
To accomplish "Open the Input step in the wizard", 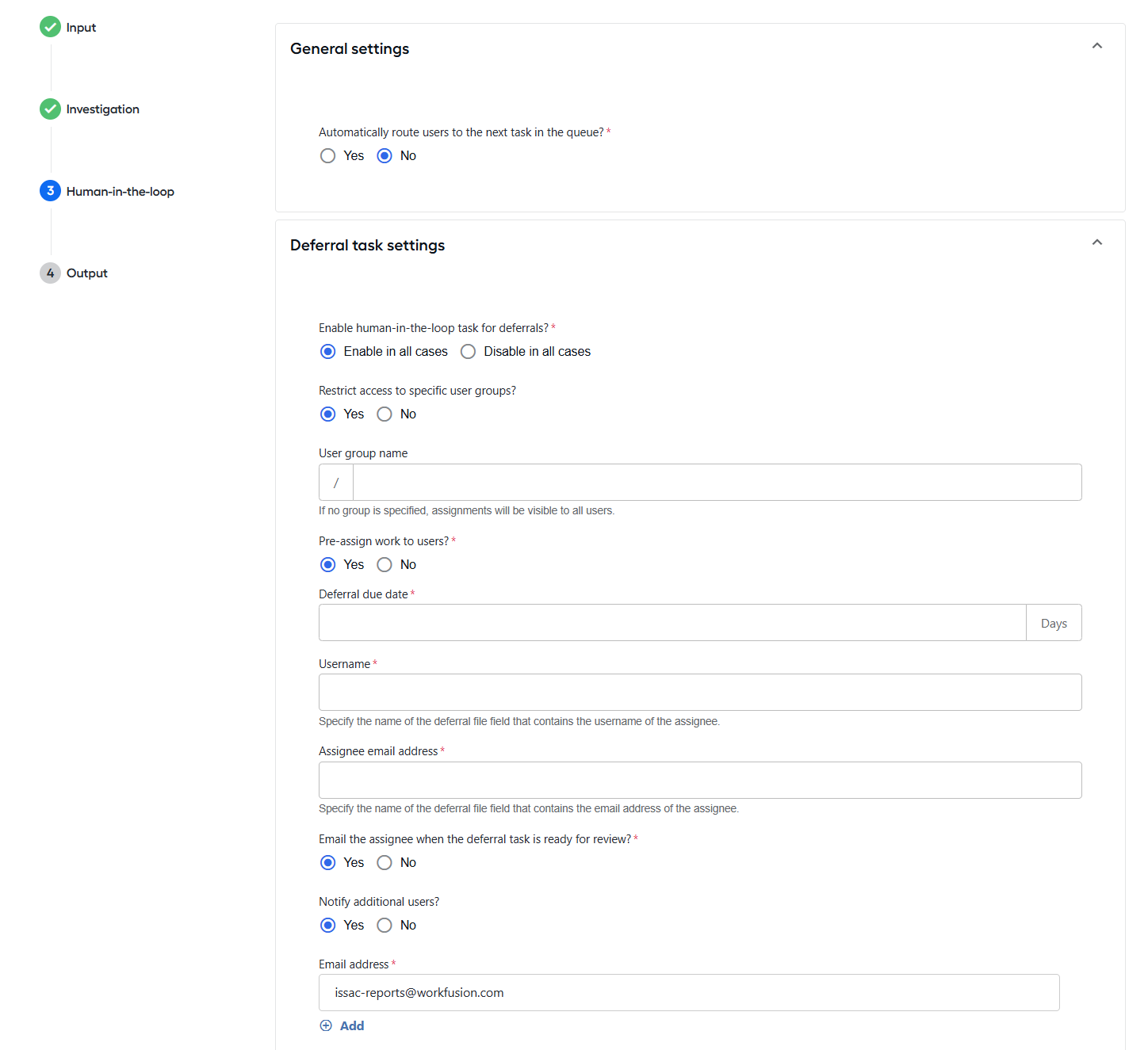I will point(81,28).
